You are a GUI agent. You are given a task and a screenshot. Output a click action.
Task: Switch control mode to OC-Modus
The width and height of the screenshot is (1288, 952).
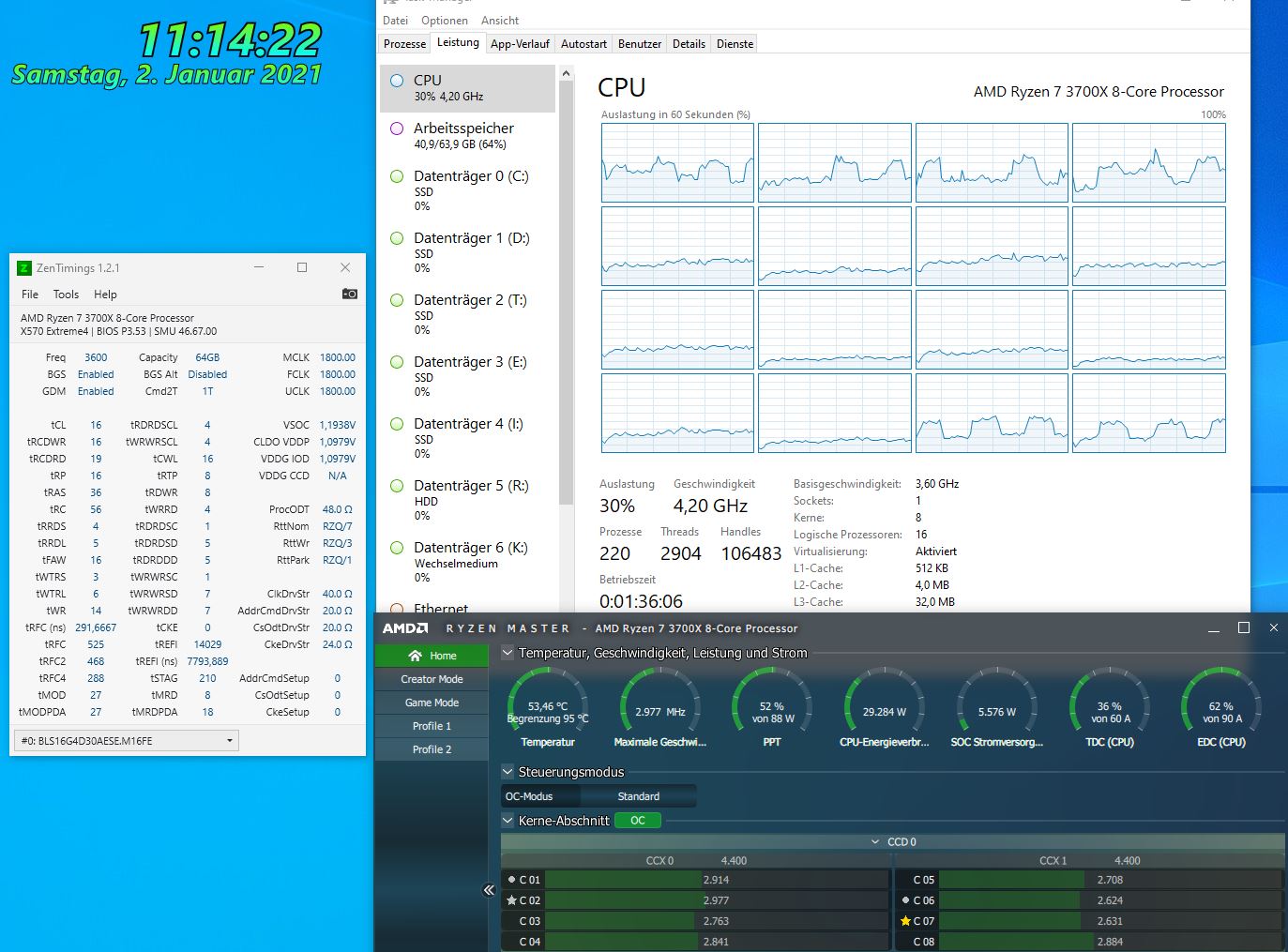(x=540, y=796)
